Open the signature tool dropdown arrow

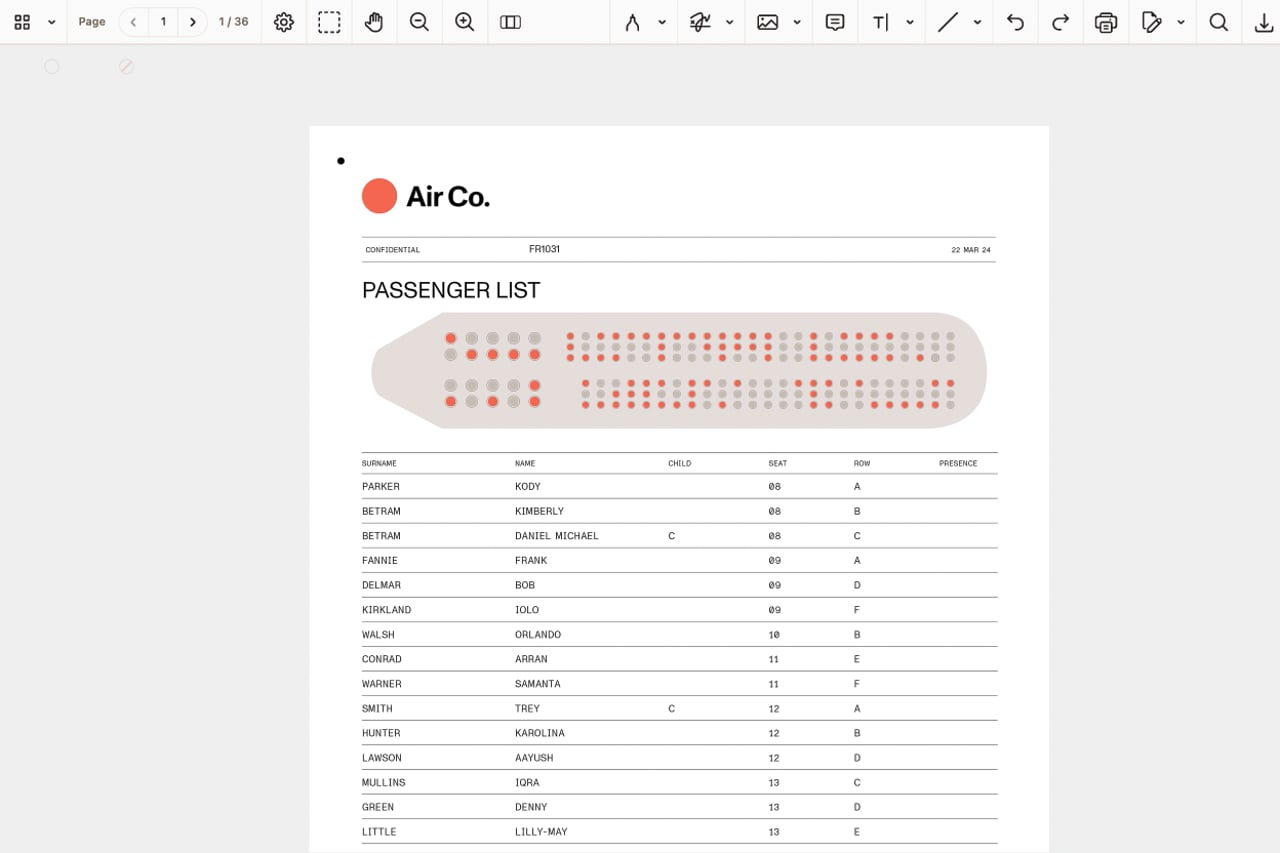click(x=729, y=22)
